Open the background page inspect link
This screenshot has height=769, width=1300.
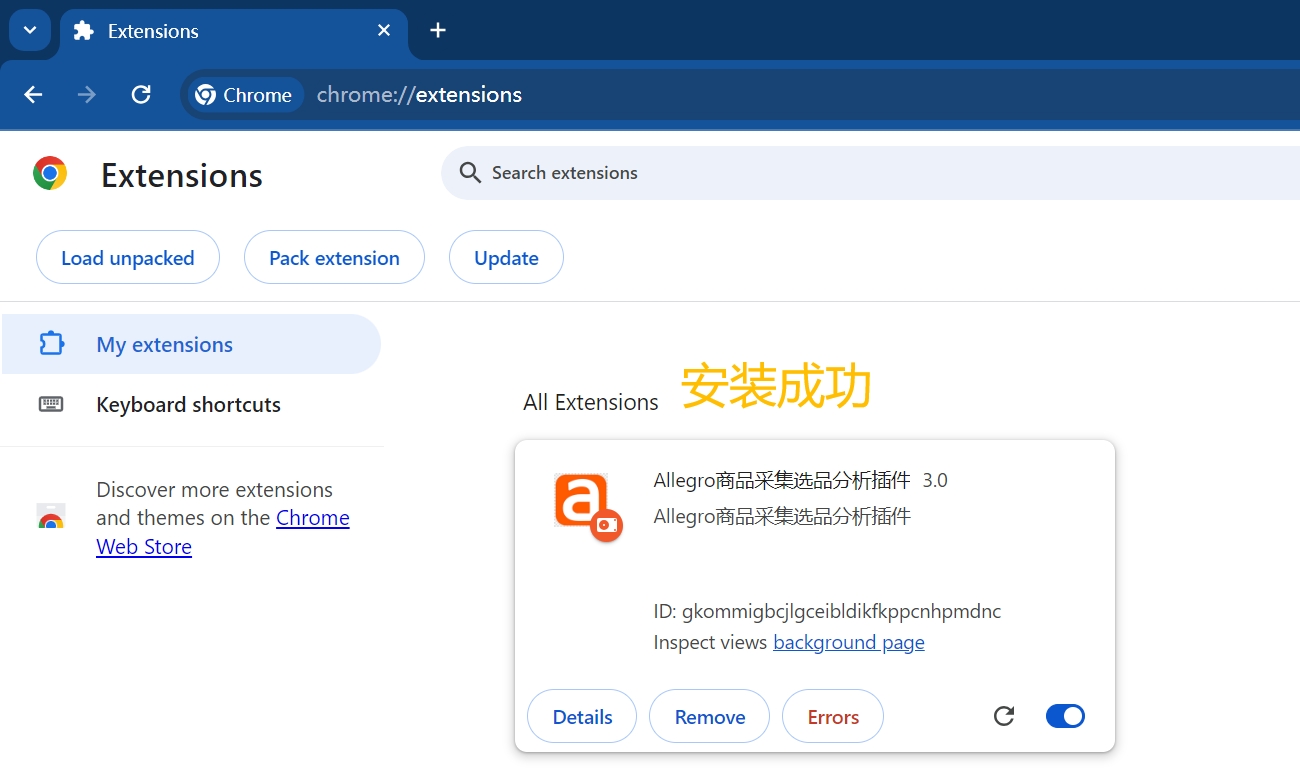pos(849,642)
